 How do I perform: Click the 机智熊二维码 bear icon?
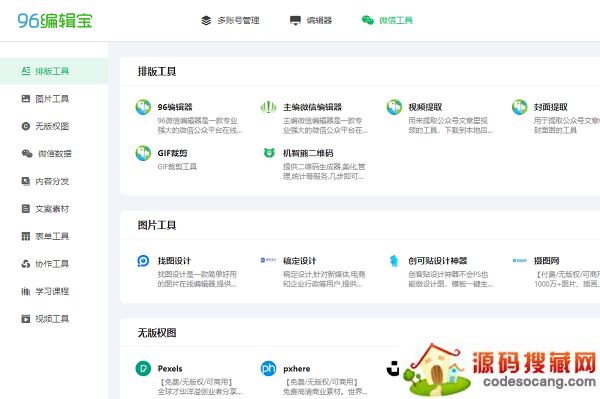click(269, 153)
